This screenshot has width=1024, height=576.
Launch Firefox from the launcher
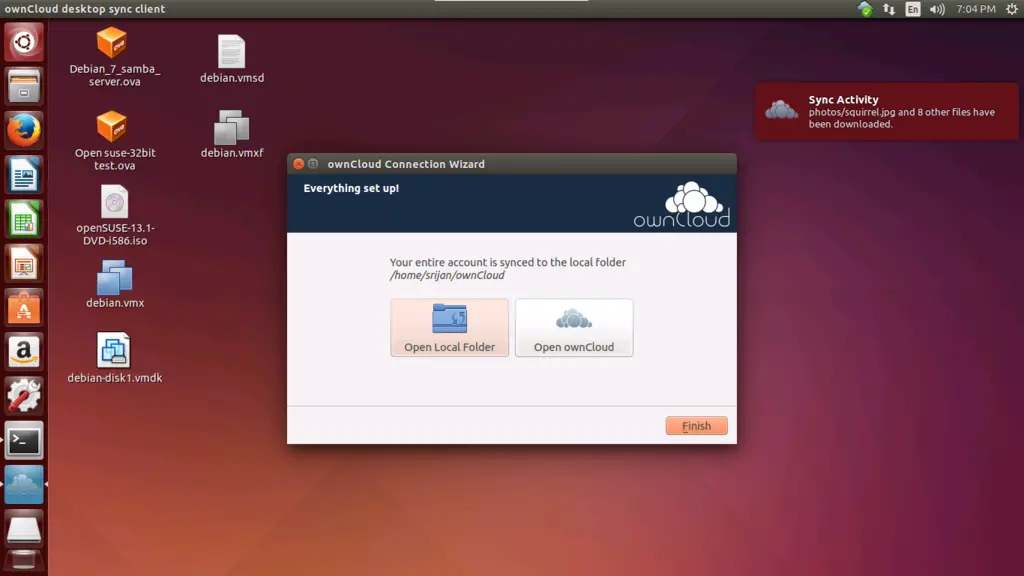pos(24,130)
